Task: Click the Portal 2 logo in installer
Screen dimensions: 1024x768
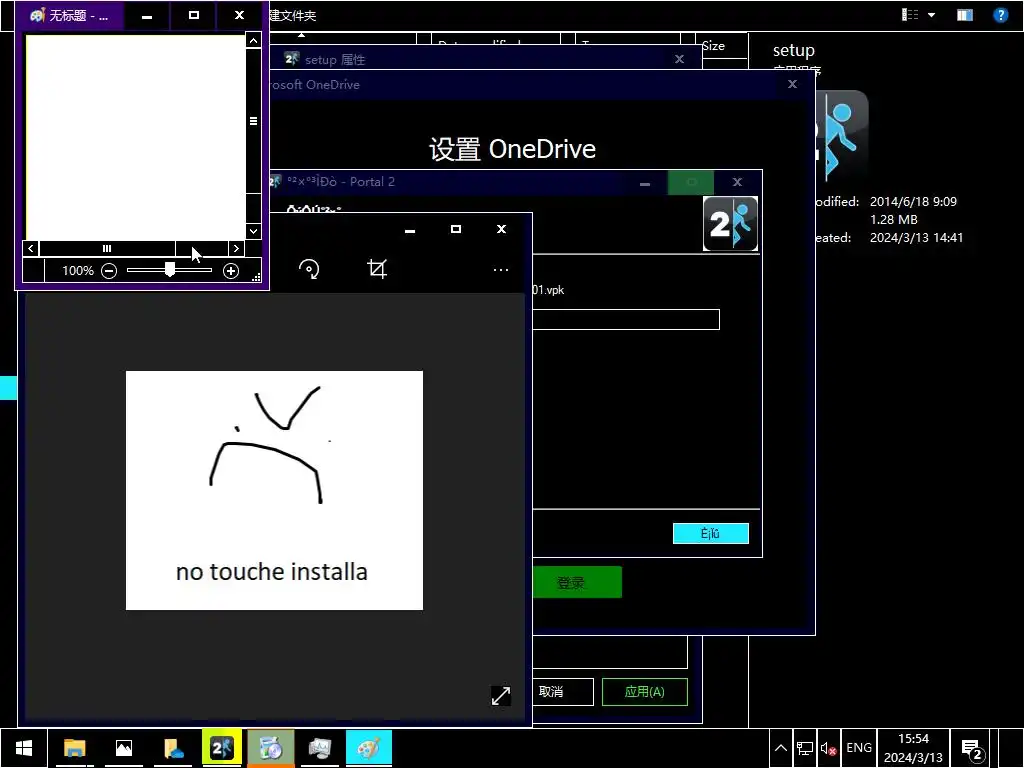Action: [x=730, y=224]
